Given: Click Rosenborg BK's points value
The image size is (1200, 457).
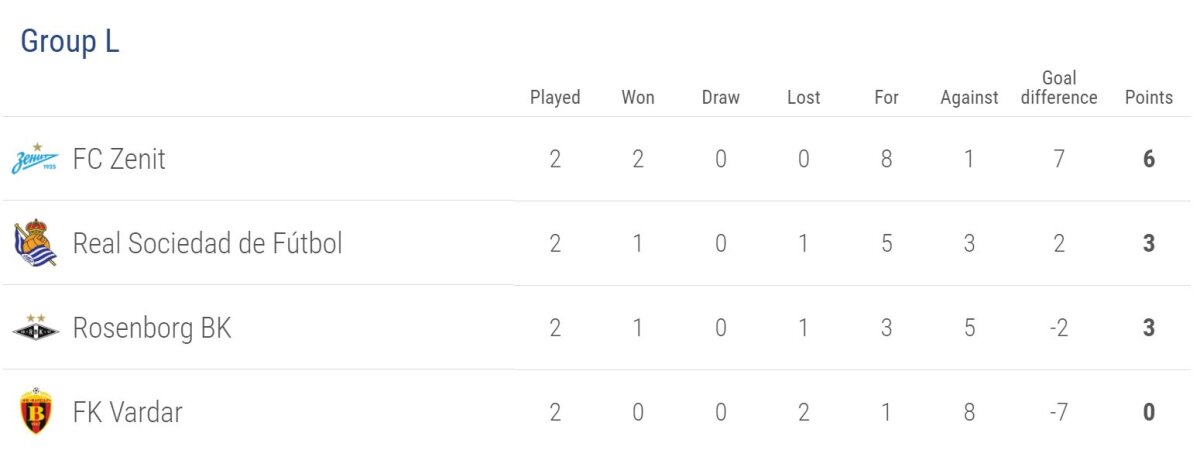Looking at the screenshot, I should tap(1149, 328).
